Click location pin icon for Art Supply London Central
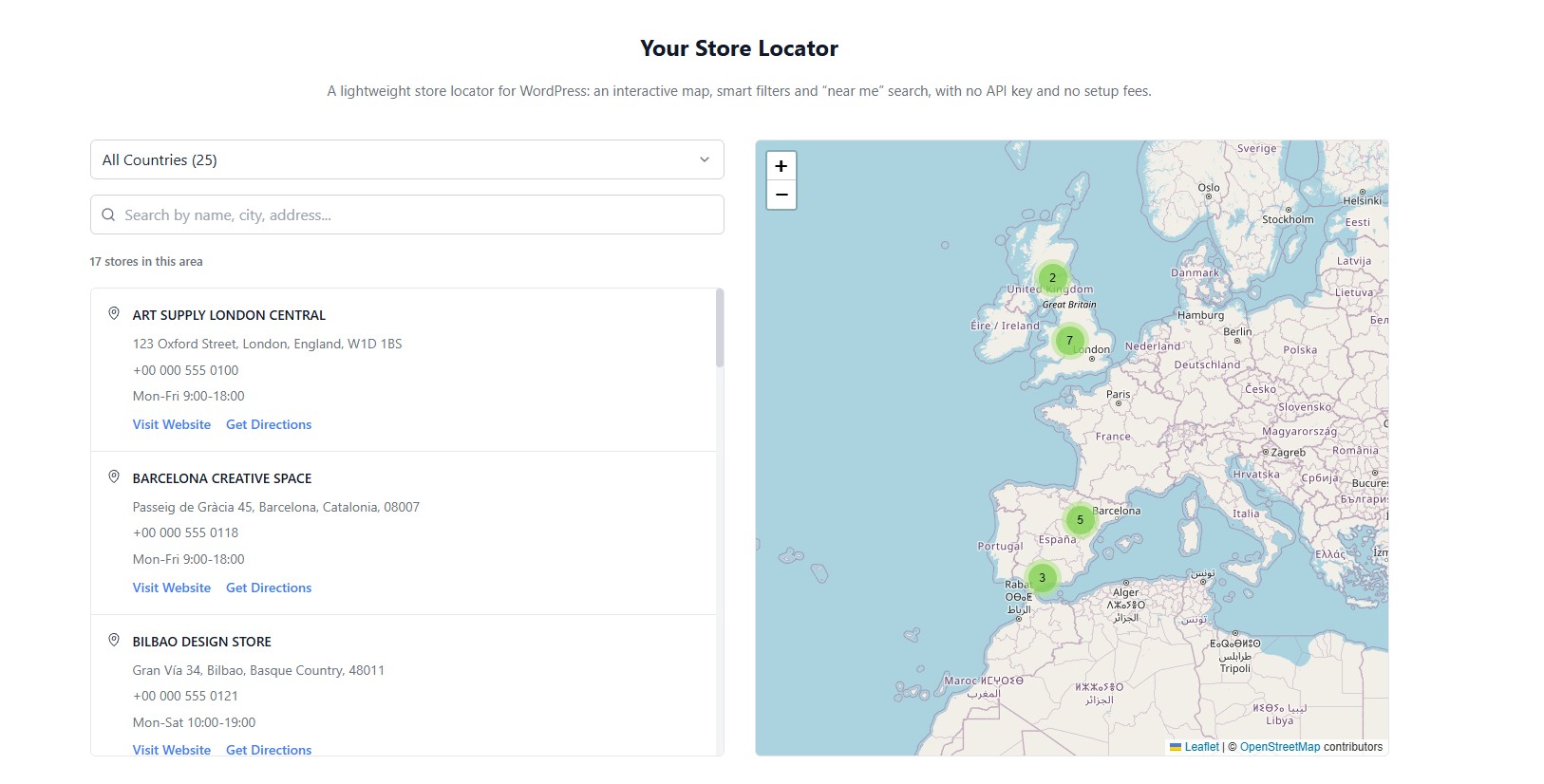The height and width of the screenshot is (784, 1544). coord(114,313)
